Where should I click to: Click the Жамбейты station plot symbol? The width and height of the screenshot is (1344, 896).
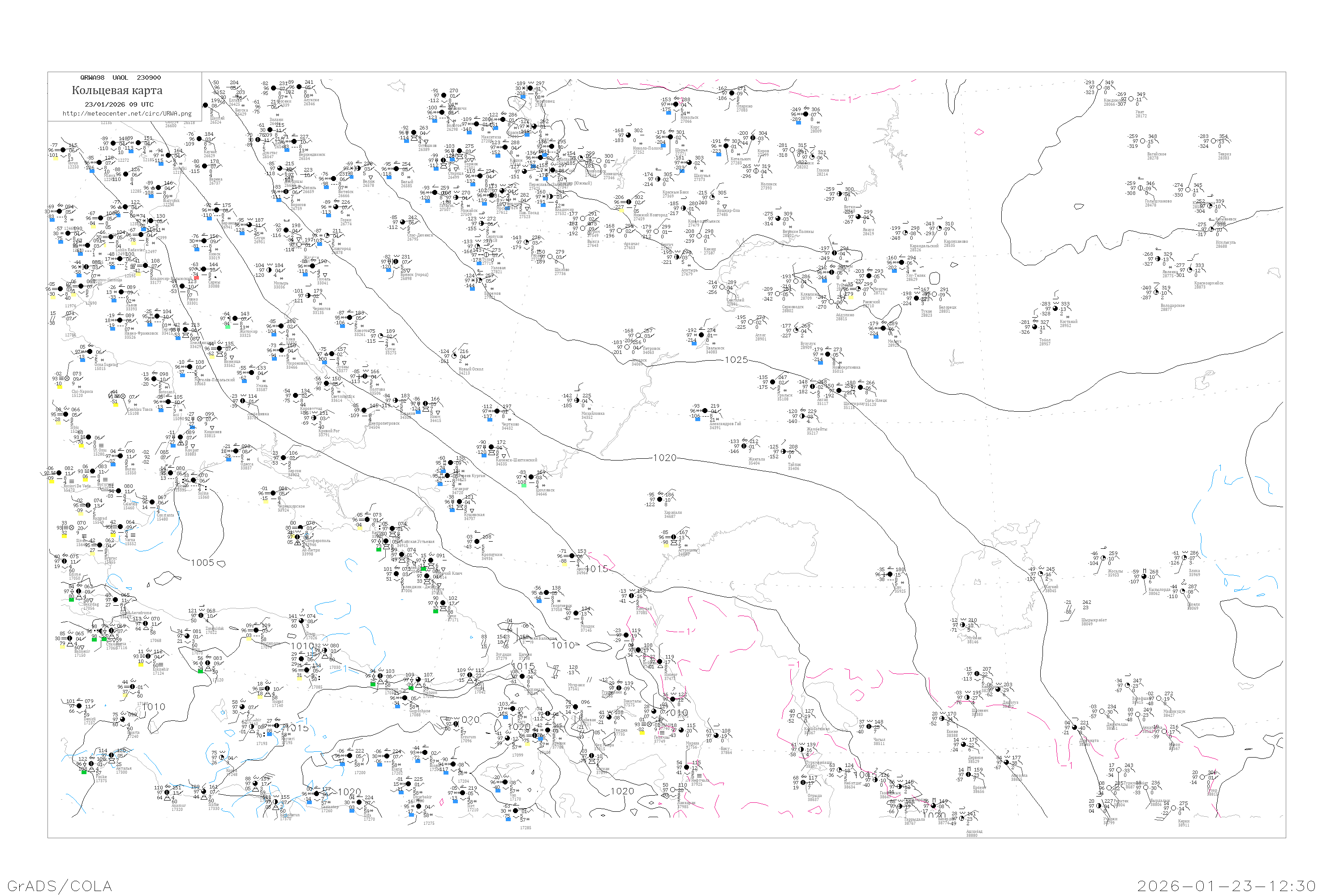click(x=802, y=416)
